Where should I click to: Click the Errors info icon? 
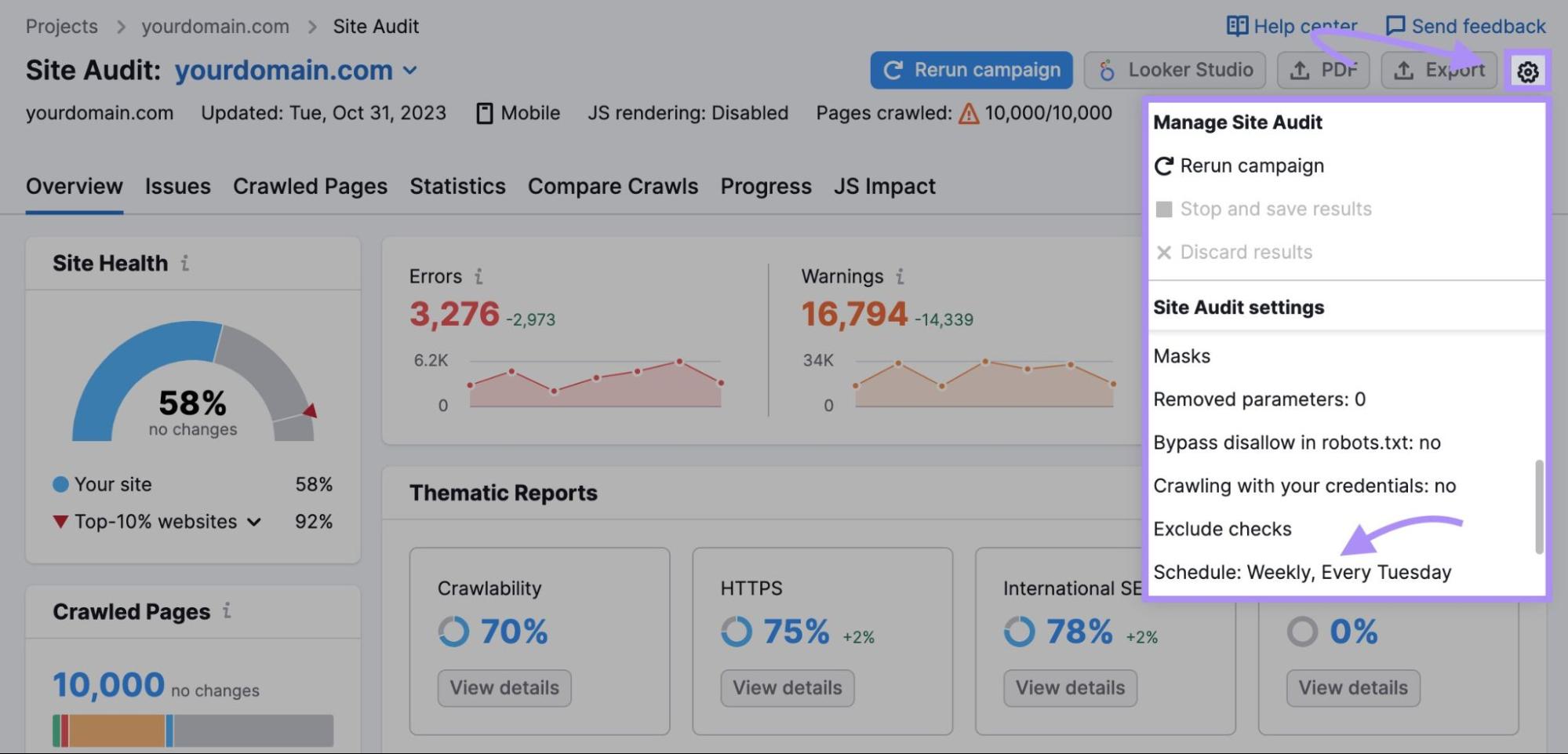click(x=478, y=276)
